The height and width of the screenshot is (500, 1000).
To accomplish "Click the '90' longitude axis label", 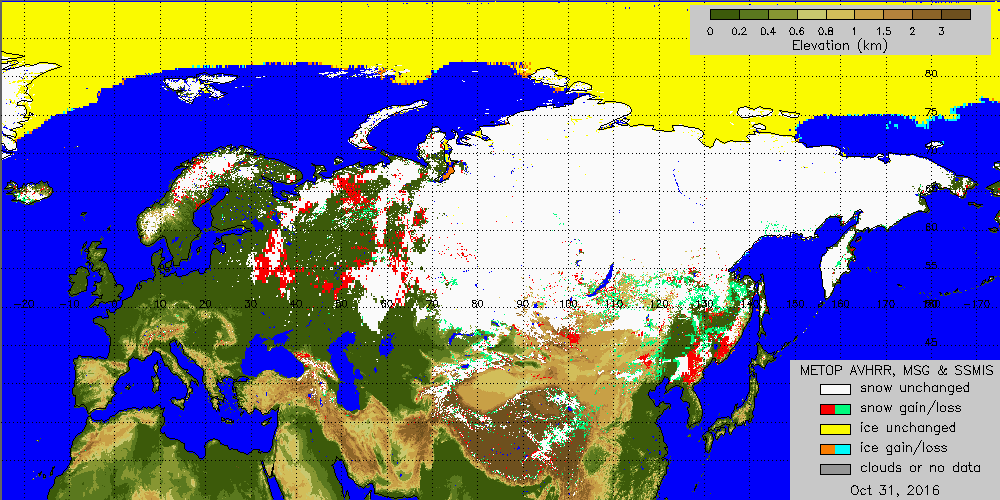I will 523,304.
